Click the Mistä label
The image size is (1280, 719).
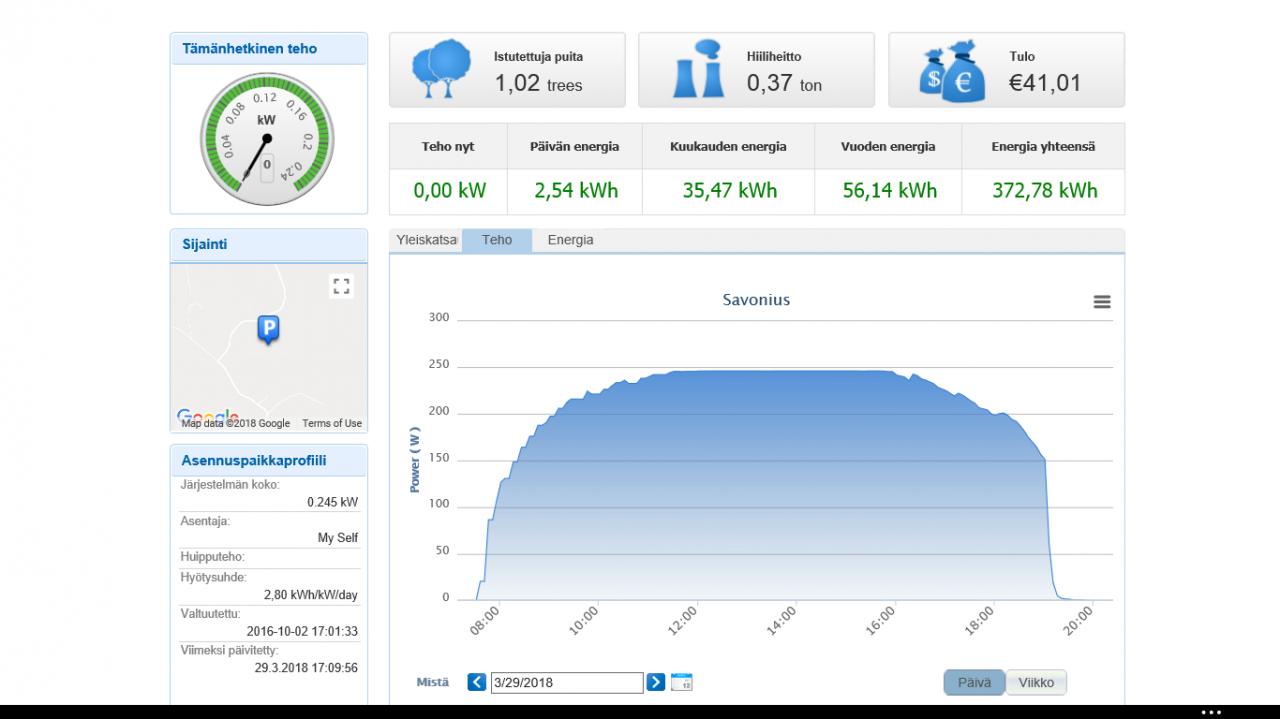[433, 683]
